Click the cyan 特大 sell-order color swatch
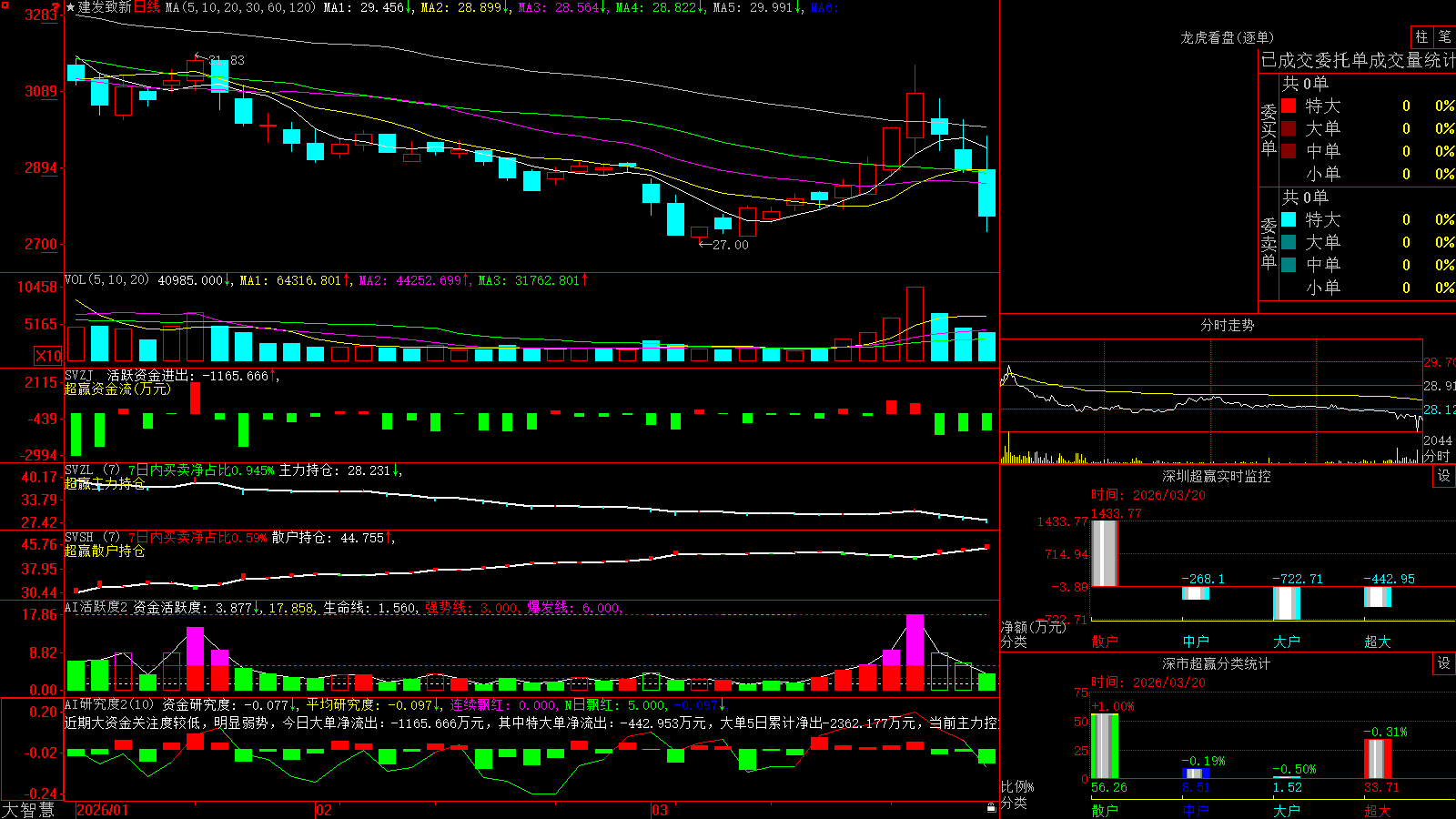 (1289, 219)
